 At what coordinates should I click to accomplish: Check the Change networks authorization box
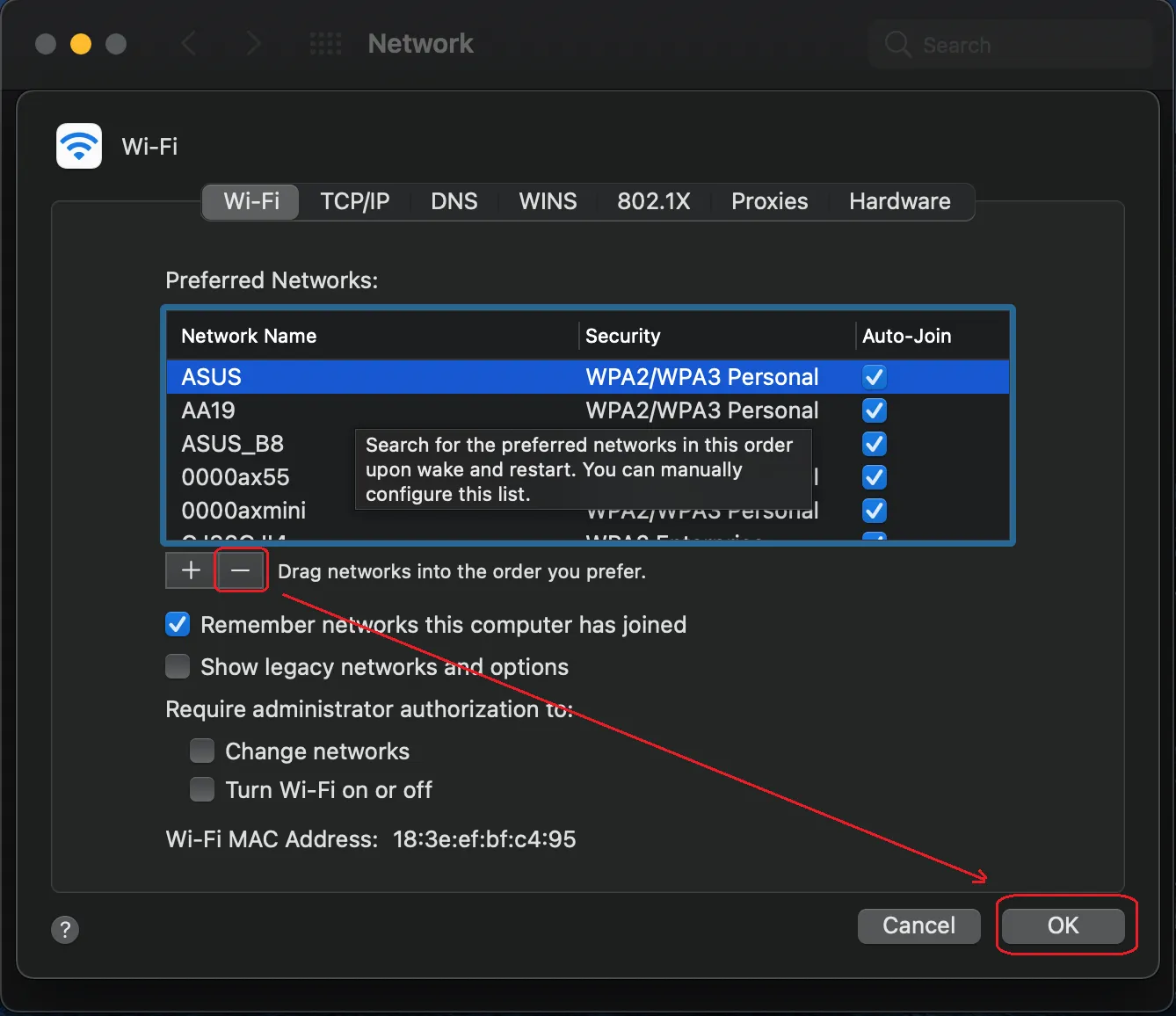(202, 751)
